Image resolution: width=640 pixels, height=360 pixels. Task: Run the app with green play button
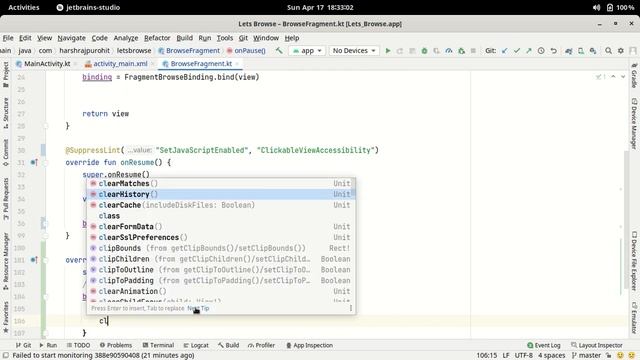pos(388,51)
